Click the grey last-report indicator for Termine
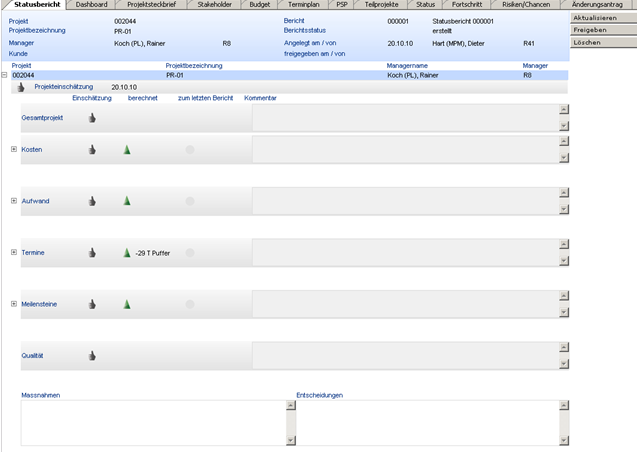Image resolution: width=637 pixels, height=456 pixels. (190, 252)
